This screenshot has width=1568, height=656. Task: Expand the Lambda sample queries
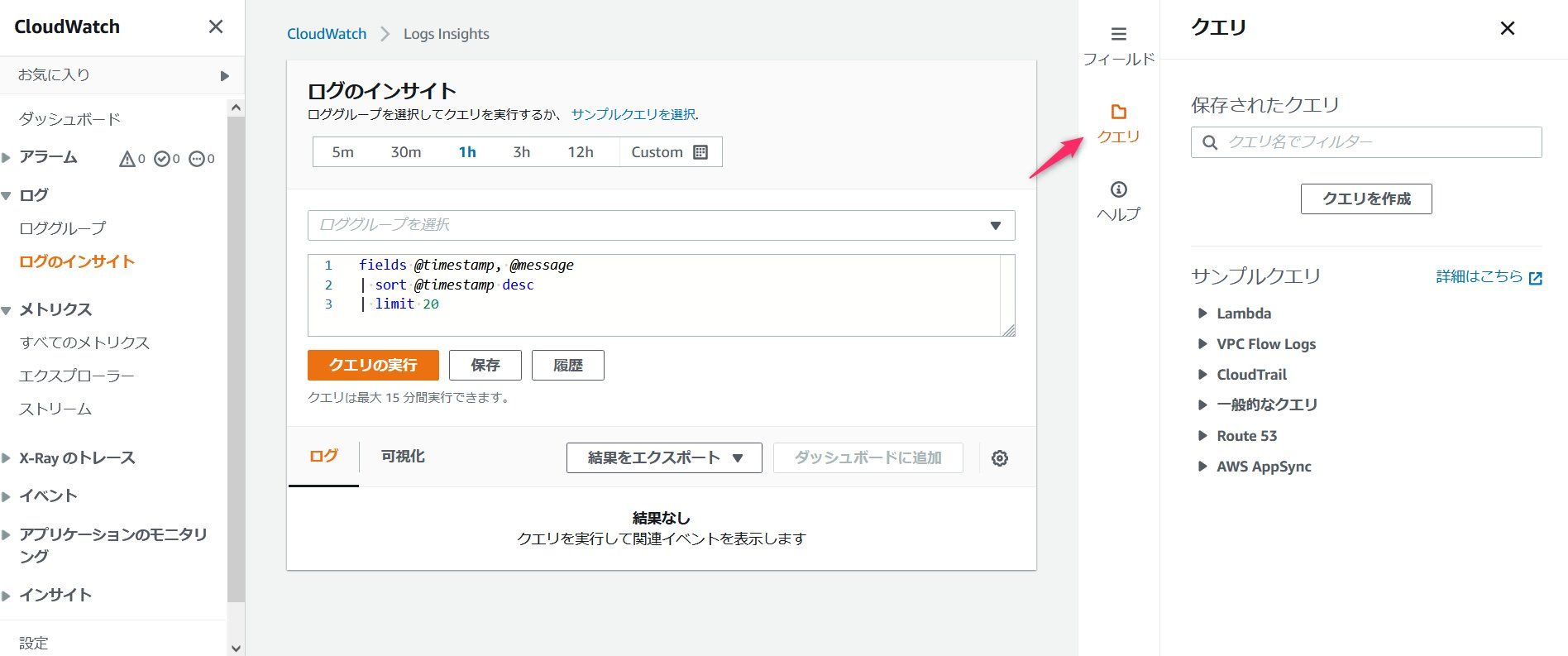point(1243,314)
